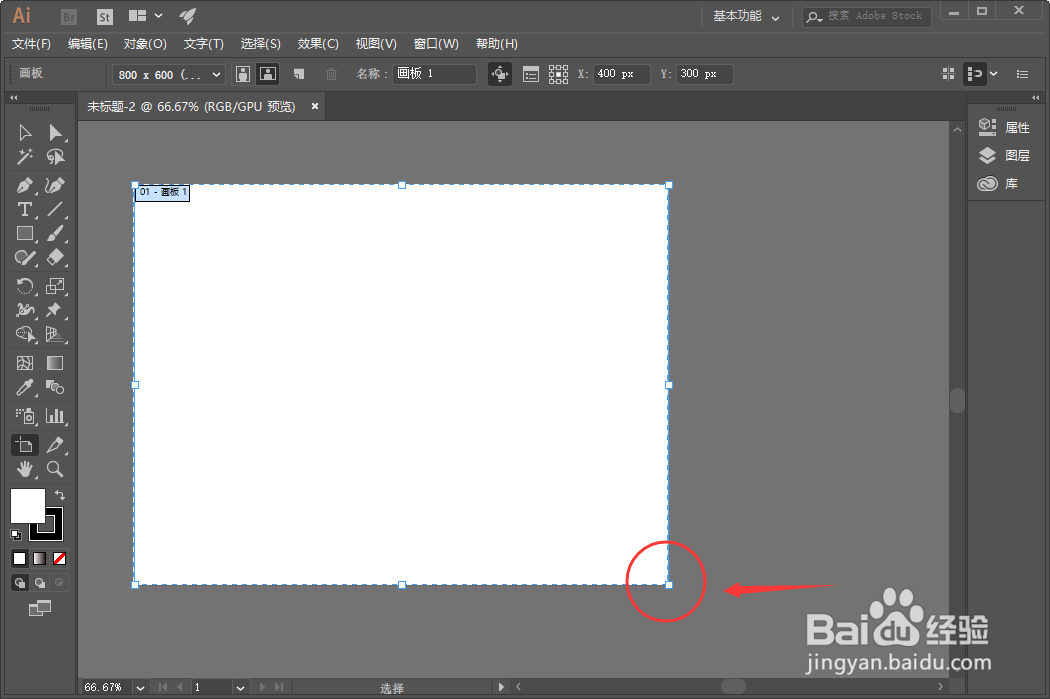Enable Draw Behind mode

tap(40, 582)
